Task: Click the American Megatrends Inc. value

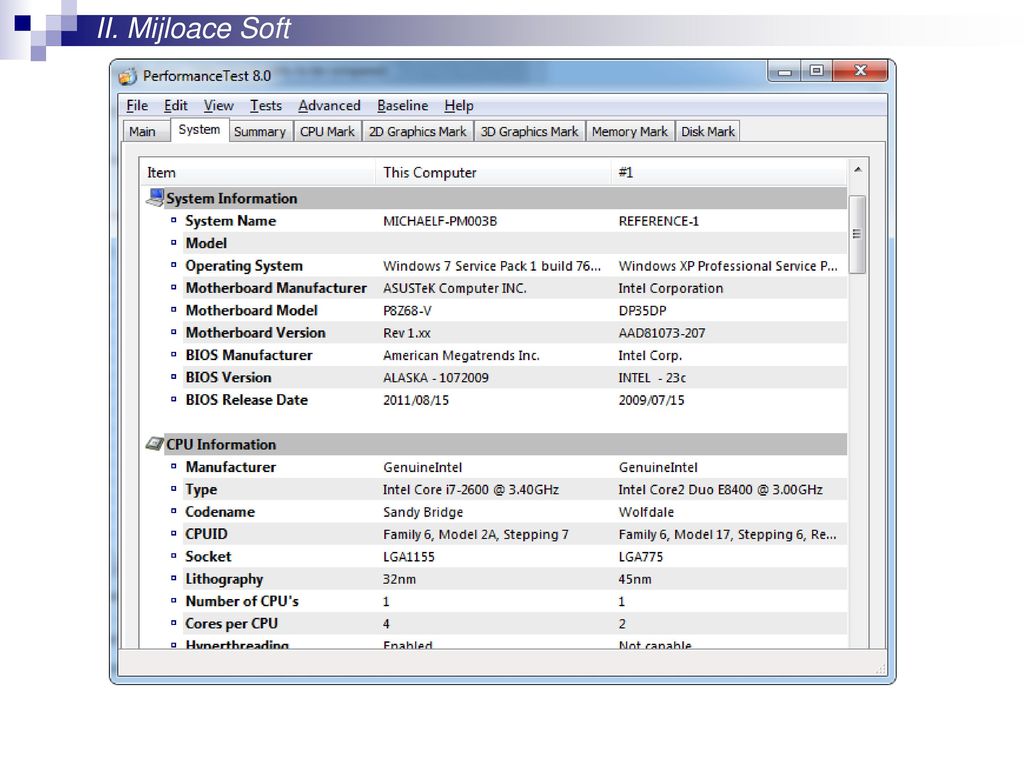Action: 461,356
